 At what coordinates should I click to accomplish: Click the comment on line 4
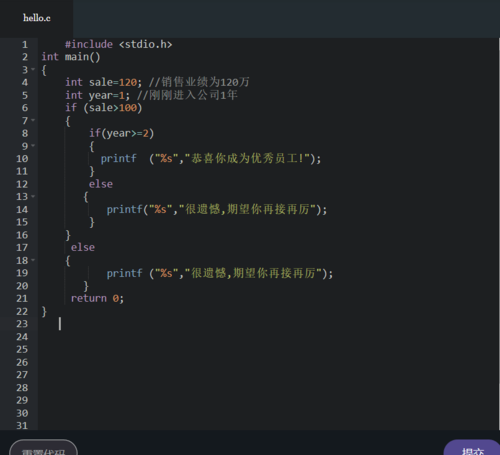(199, 82)
